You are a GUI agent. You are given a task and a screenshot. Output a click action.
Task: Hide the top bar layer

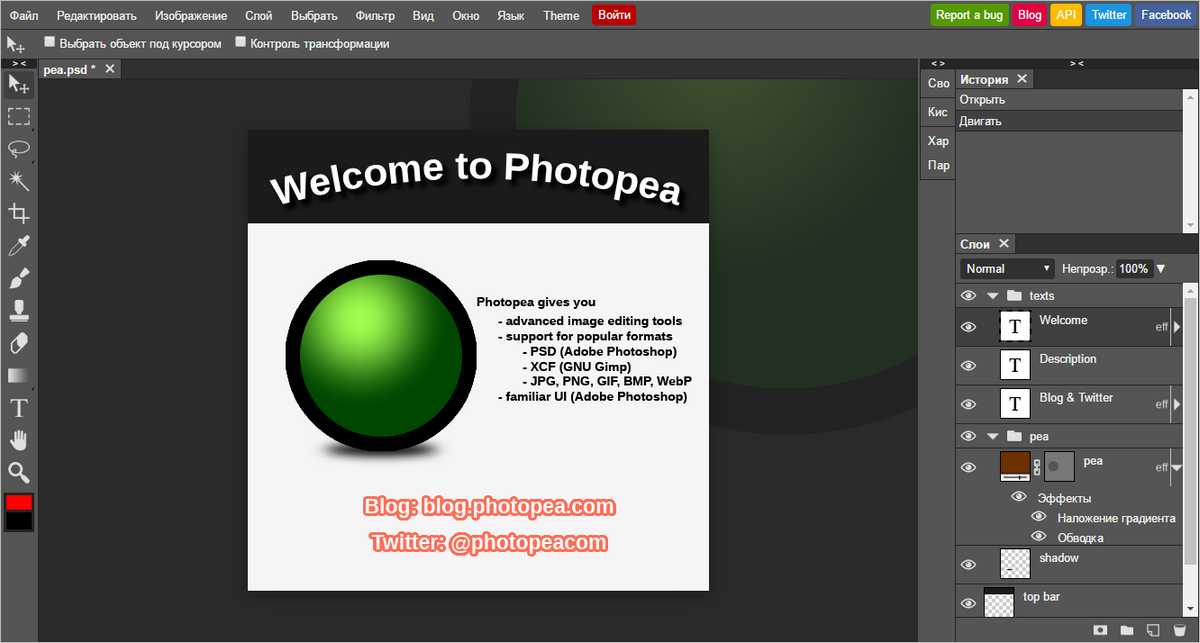[x=968, y=603]
